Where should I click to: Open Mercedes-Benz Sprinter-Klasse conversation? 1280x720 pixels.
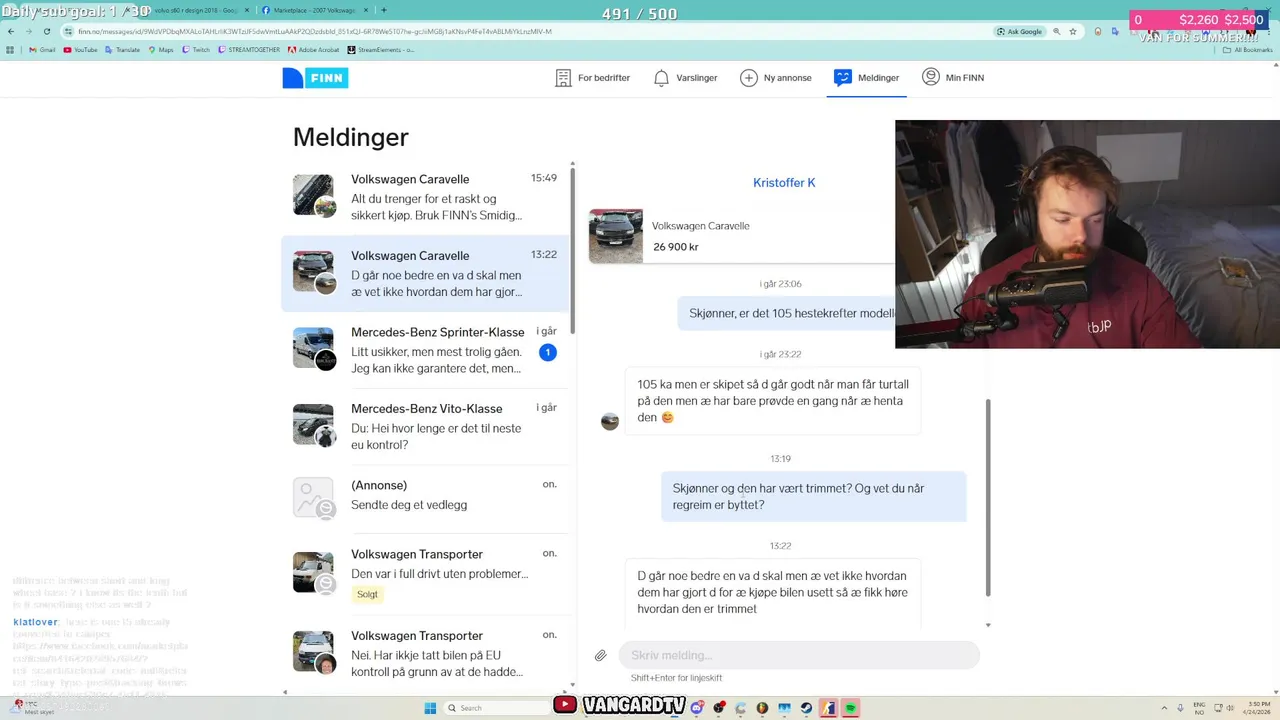pyautogui.click(x=425, y=350)
